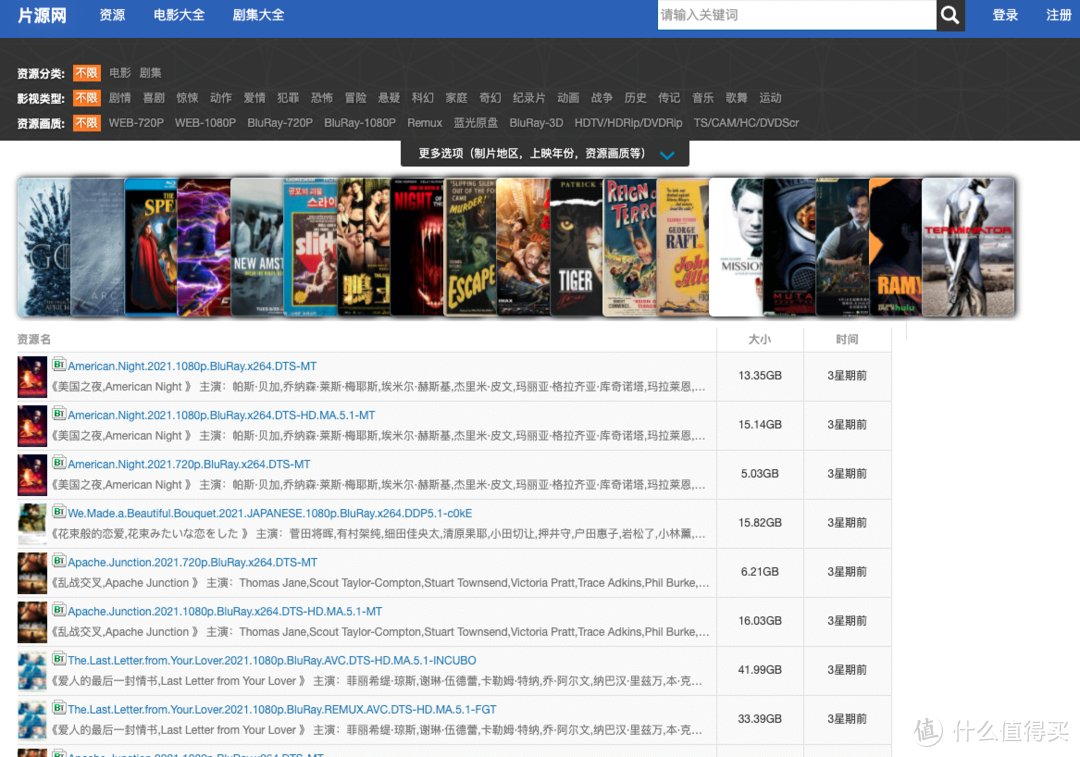The height and width of the screenshot is (757, 1080).
Task: Open We.Made.a.Beautiful.Bouquet JAPANESE release link
Action: pos(269,513)
